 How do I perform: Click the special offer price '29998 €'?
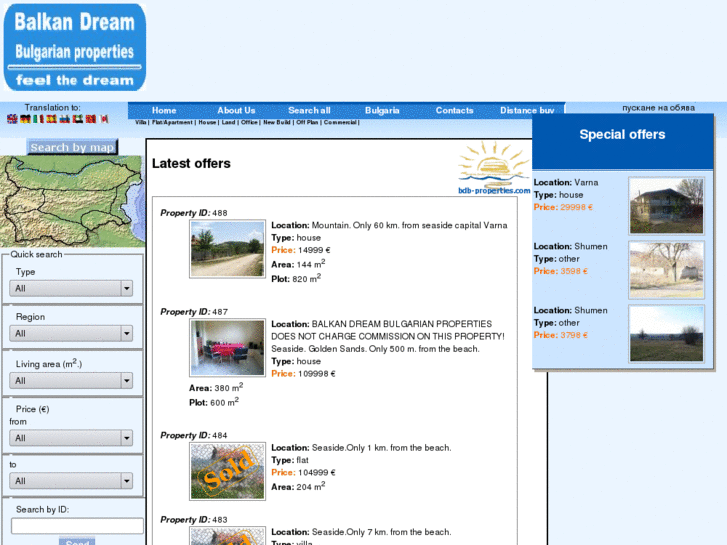[576, 207]
